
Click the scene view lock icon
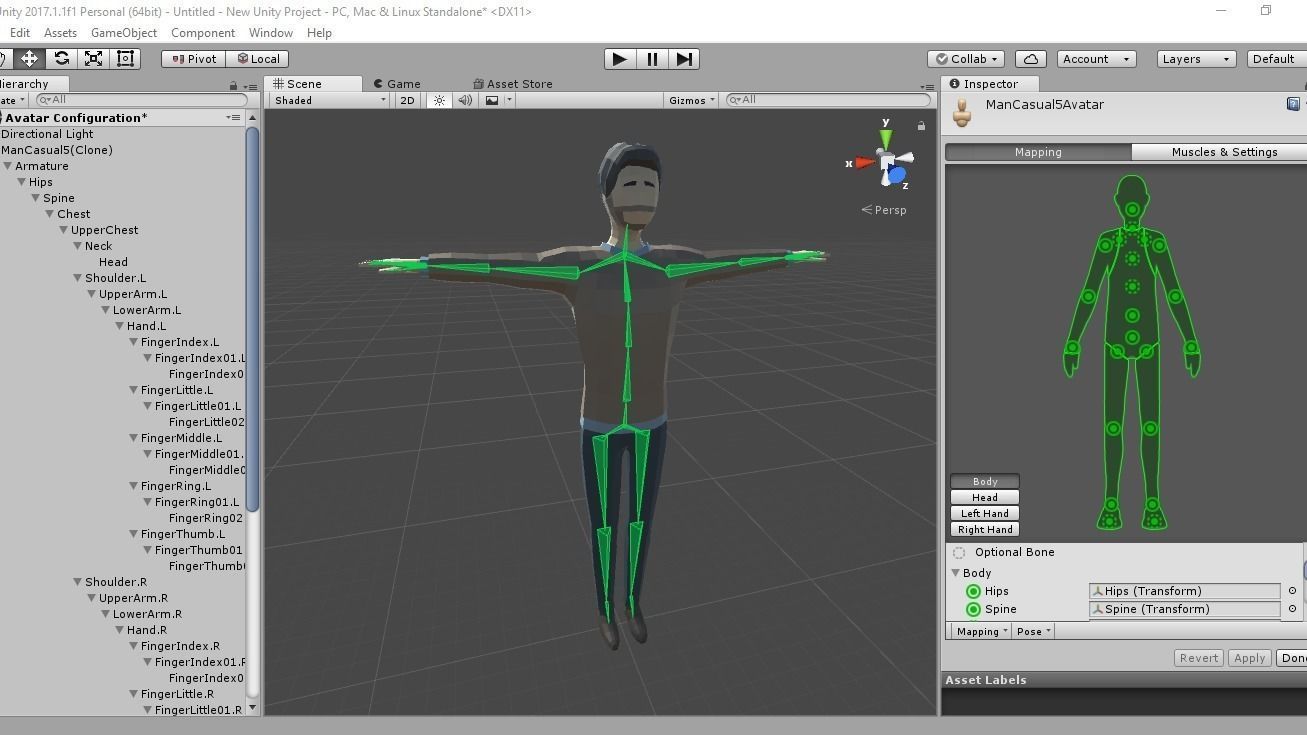[x=921, y=126]
